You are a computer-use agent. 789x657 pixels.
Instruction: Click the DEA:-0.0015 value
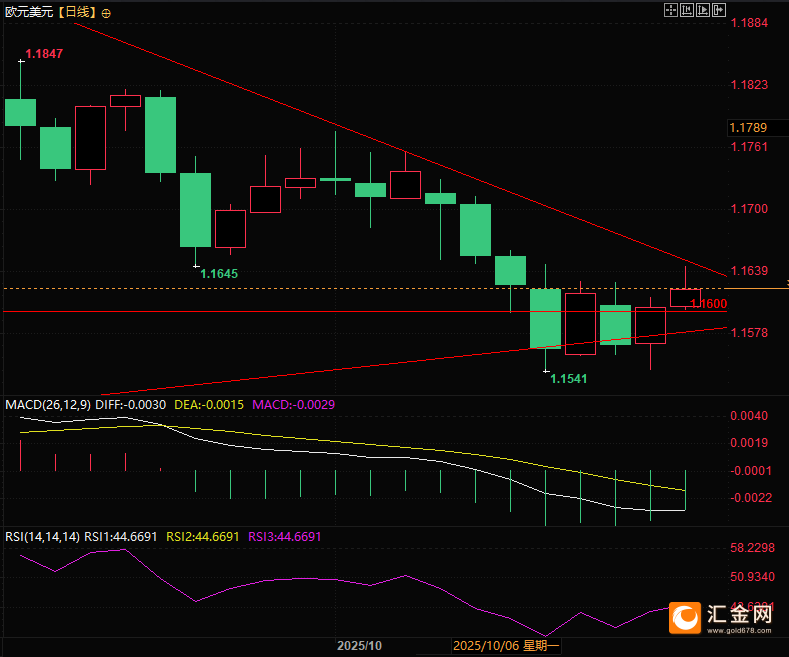click(x=209, y=405)
